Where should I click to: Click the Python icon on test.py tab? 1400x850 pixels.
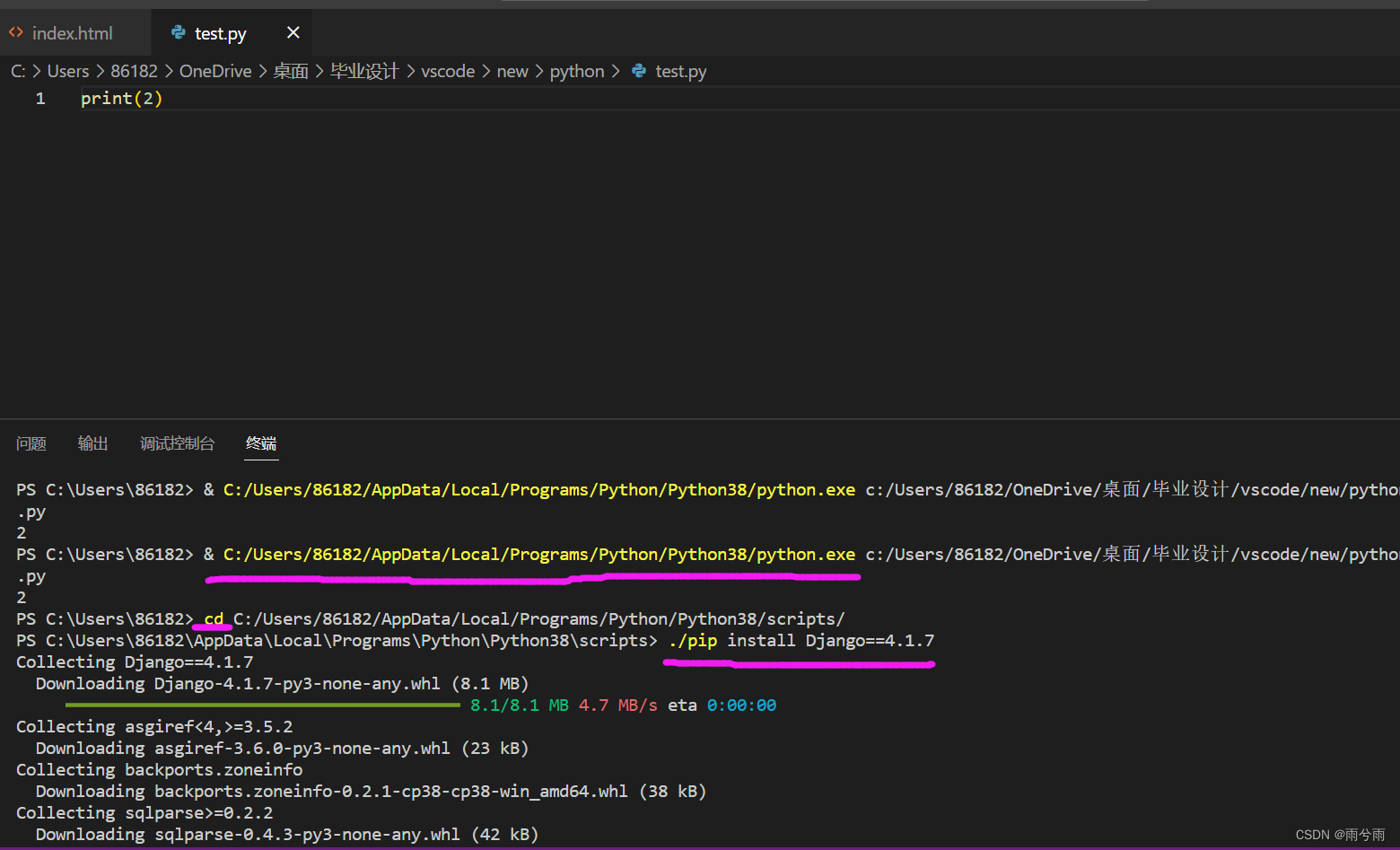coord(178,33)
